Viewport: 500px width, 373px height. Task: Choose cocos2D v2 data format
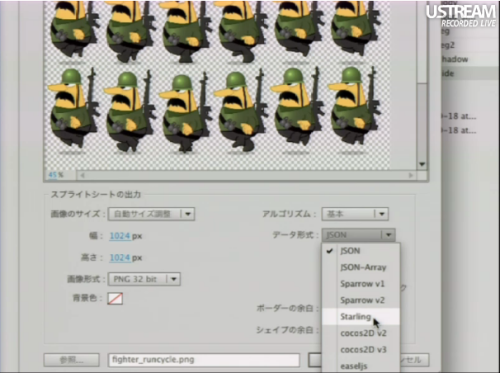point(361,333)
